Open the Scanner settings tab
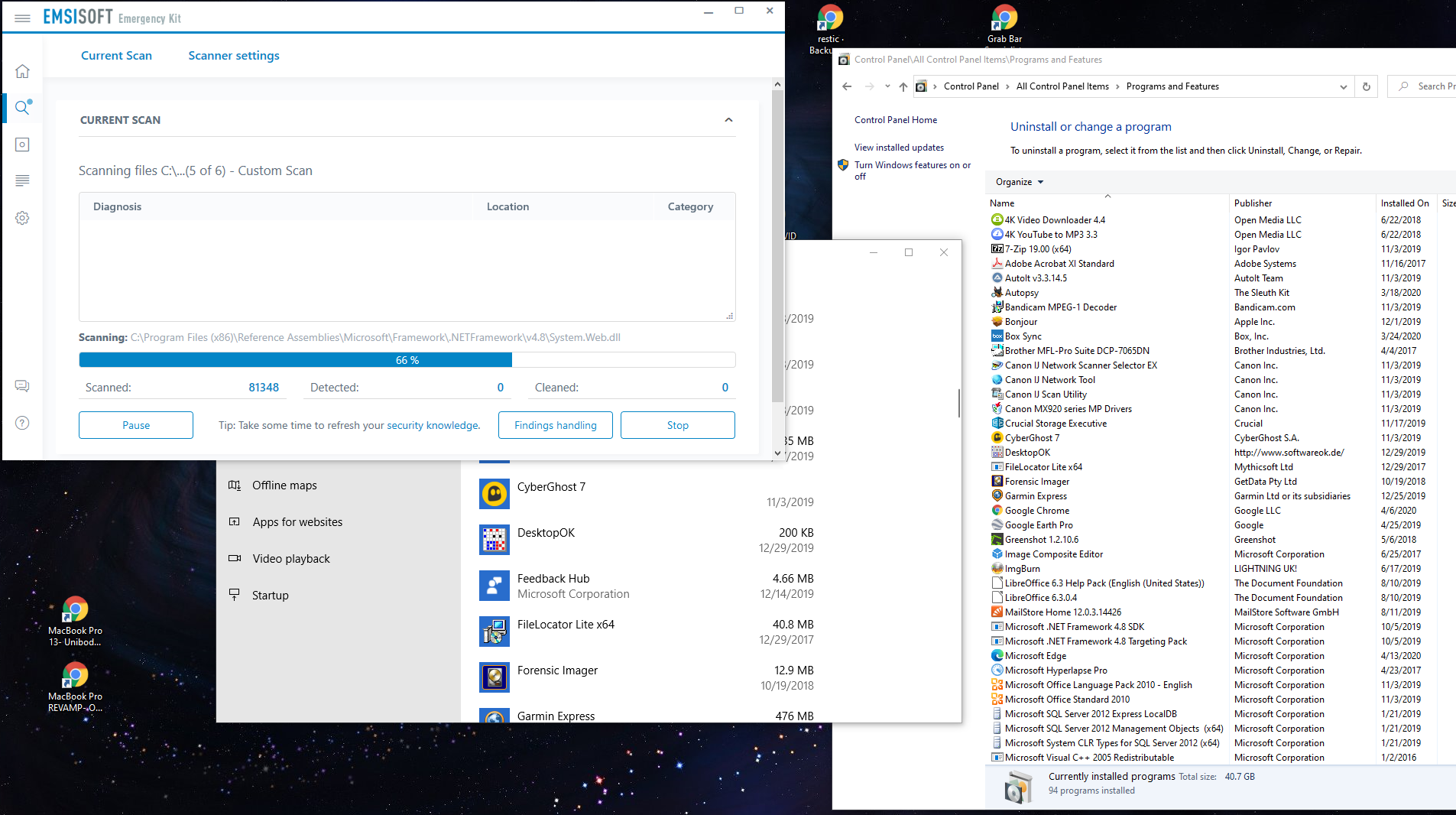The image size is (1456, 815). point(234,56)
